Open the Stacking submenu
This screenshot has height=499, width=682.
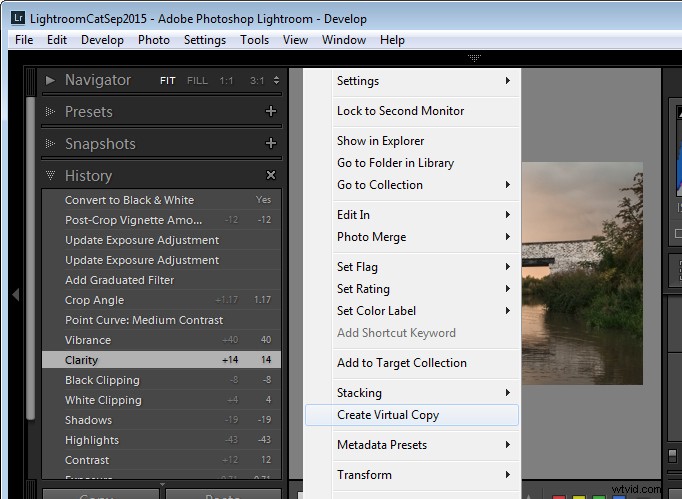click(x=412, y=393)
